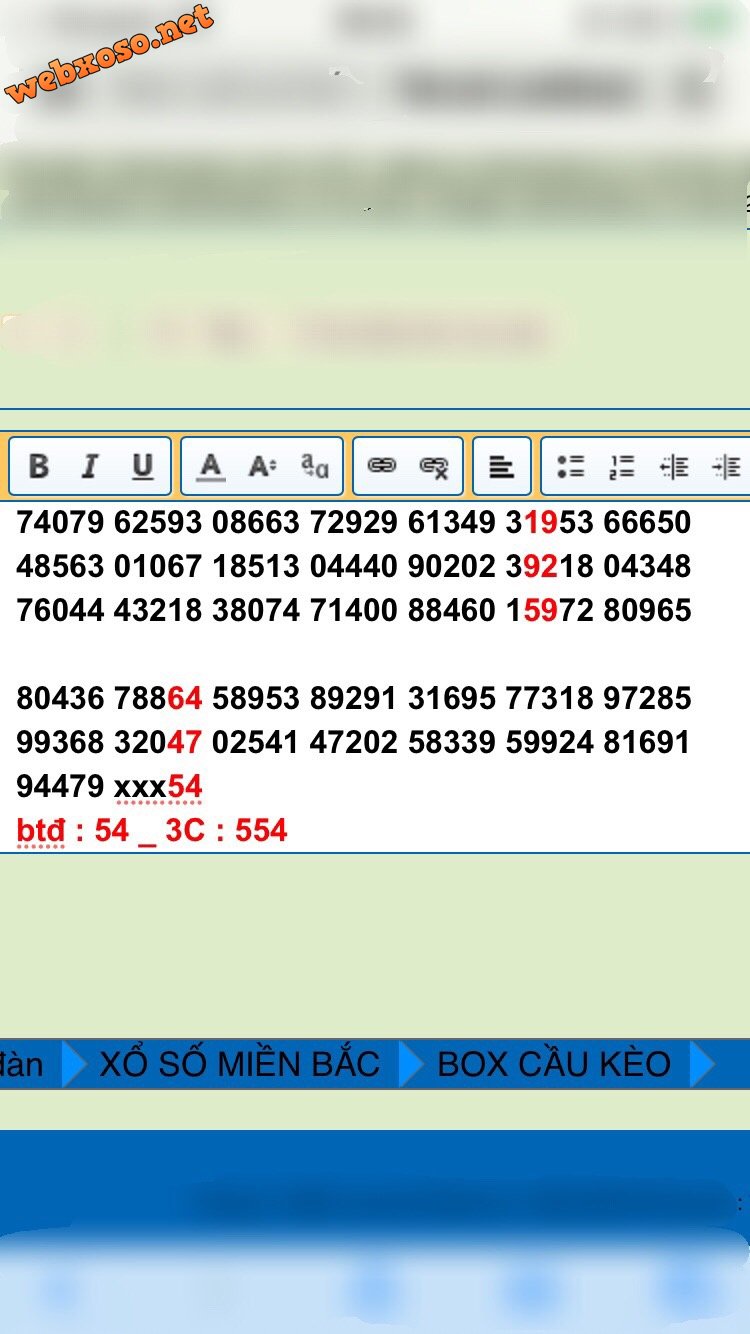Click the number 66650 in the editor

[x=648, y=522]
